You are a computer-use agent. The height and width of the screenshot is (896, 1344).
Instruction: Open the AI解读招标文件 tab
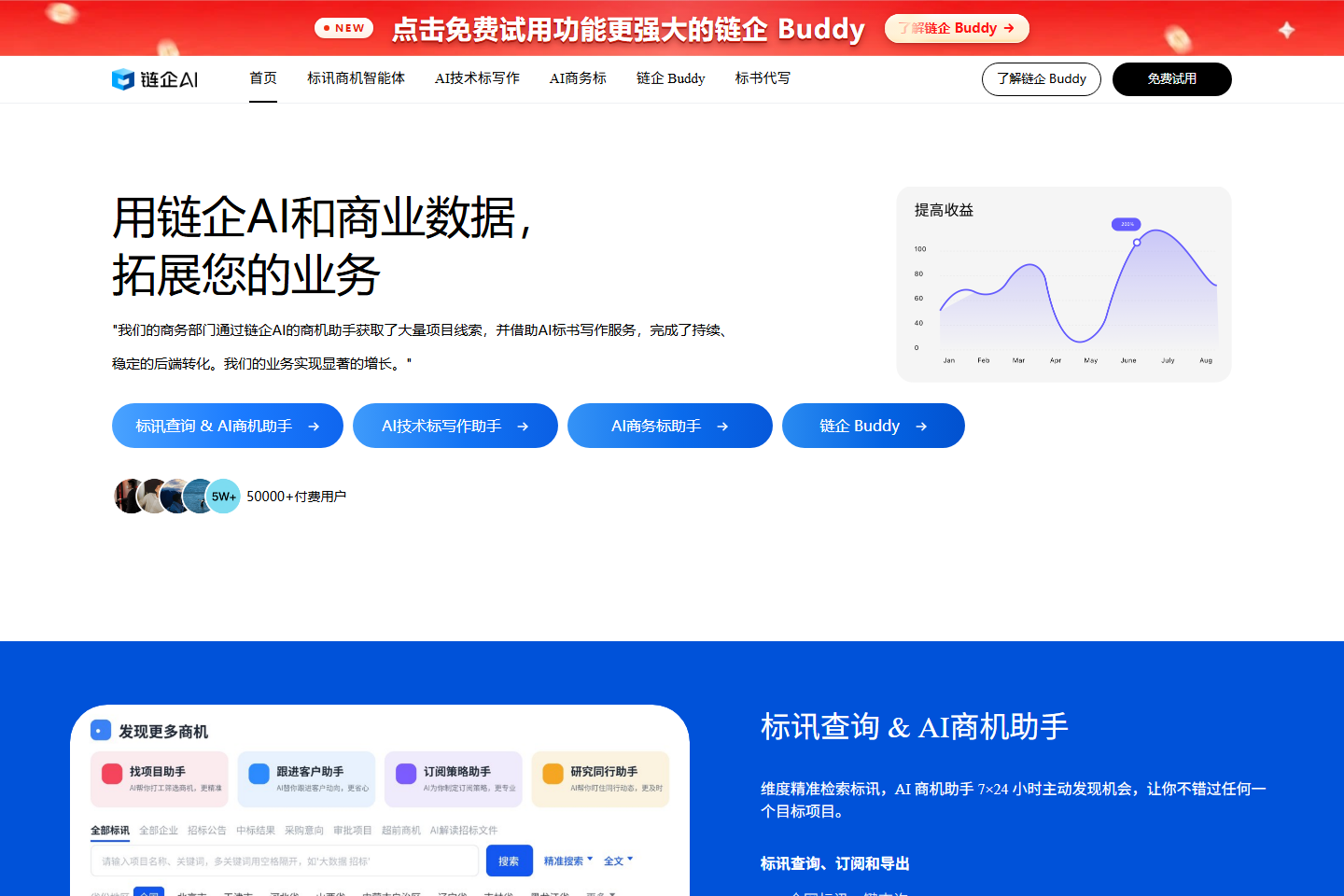tap(464, 831)
